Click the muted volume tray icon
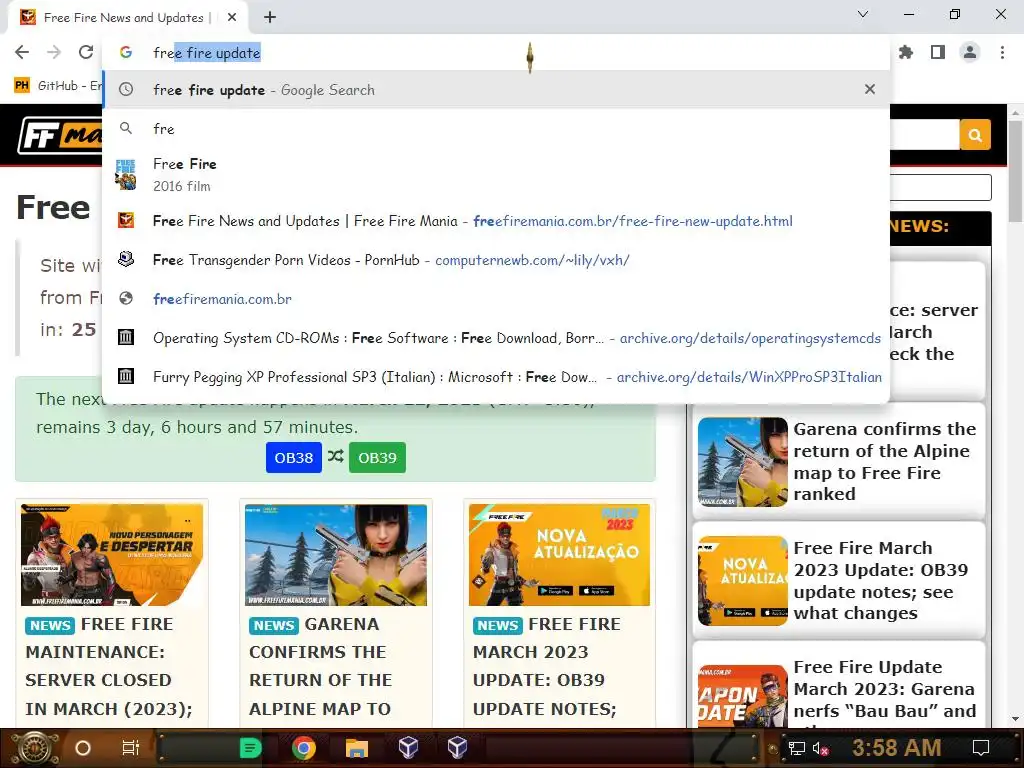 820,748
